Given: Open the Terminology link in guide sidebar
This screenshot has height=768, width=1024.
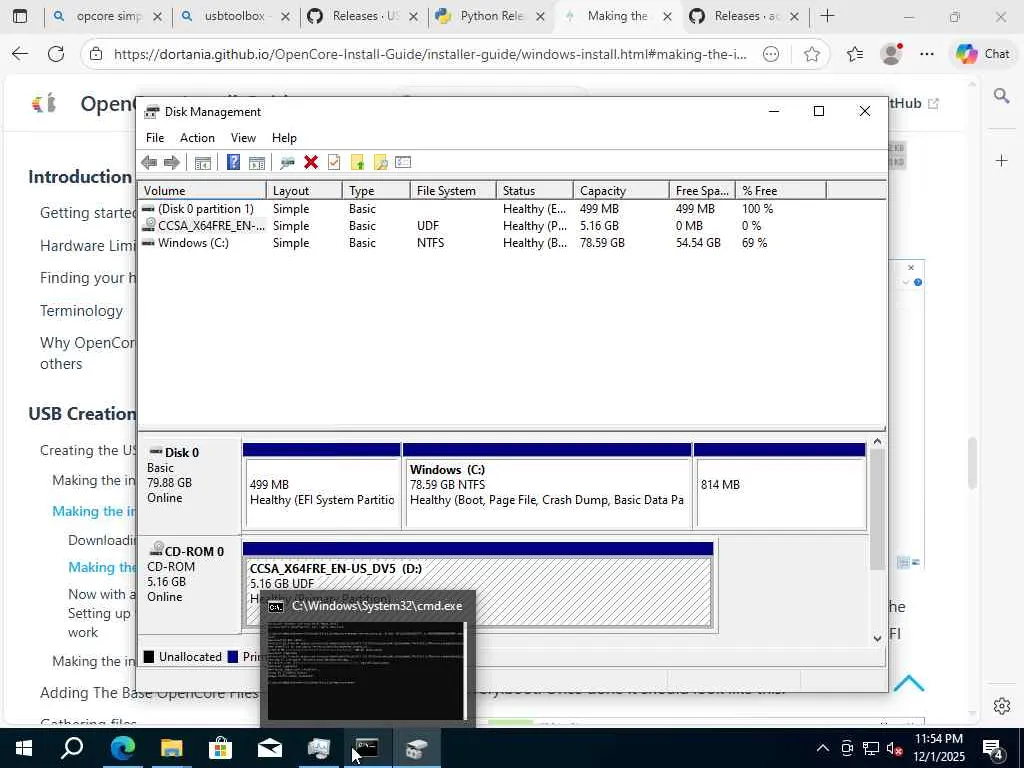Looking at the screenshot, I should click(81, 311).
